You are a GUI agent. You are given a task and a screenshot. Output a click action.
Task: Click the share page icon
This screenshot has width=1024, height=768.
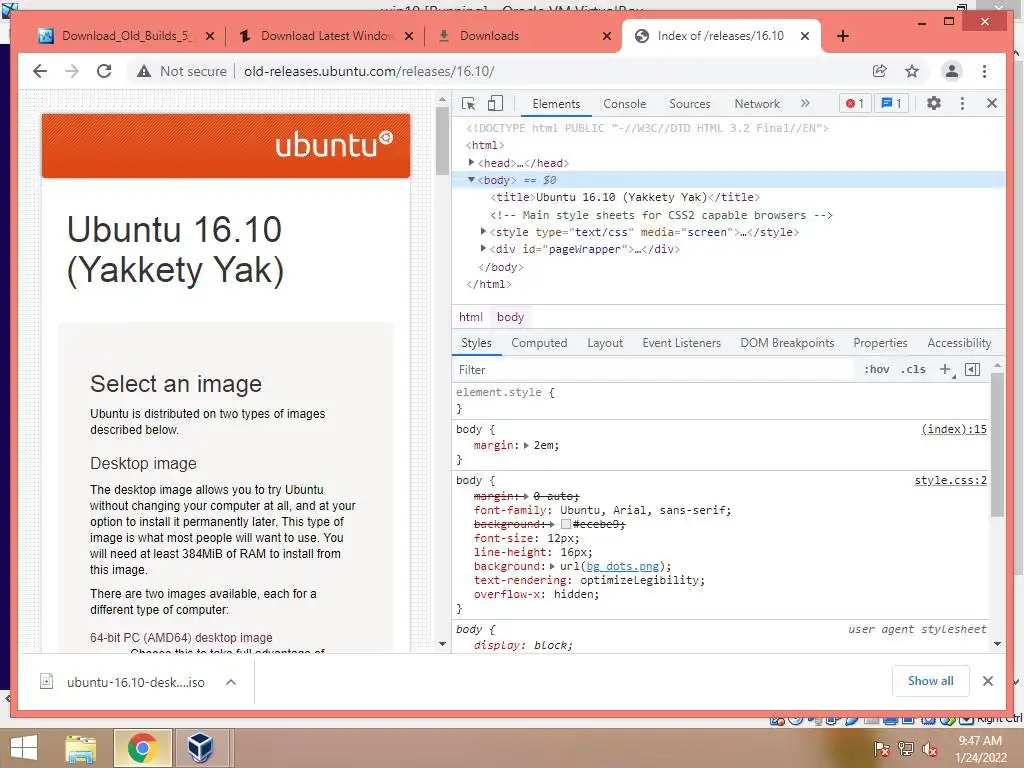click(x=879, y=71)
